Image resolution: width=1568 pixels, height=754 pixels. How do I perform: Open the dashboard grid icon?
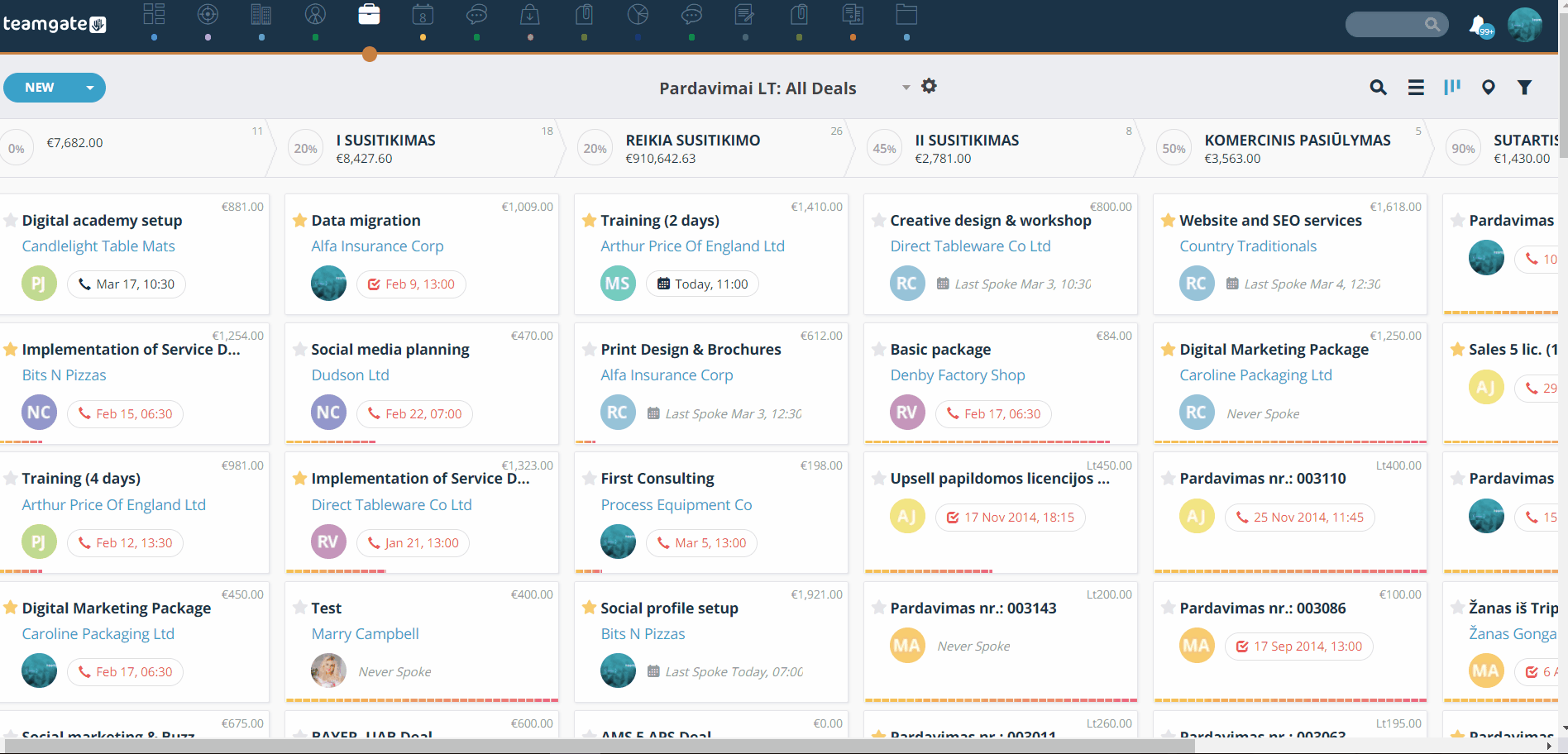[x=154, y=14]
